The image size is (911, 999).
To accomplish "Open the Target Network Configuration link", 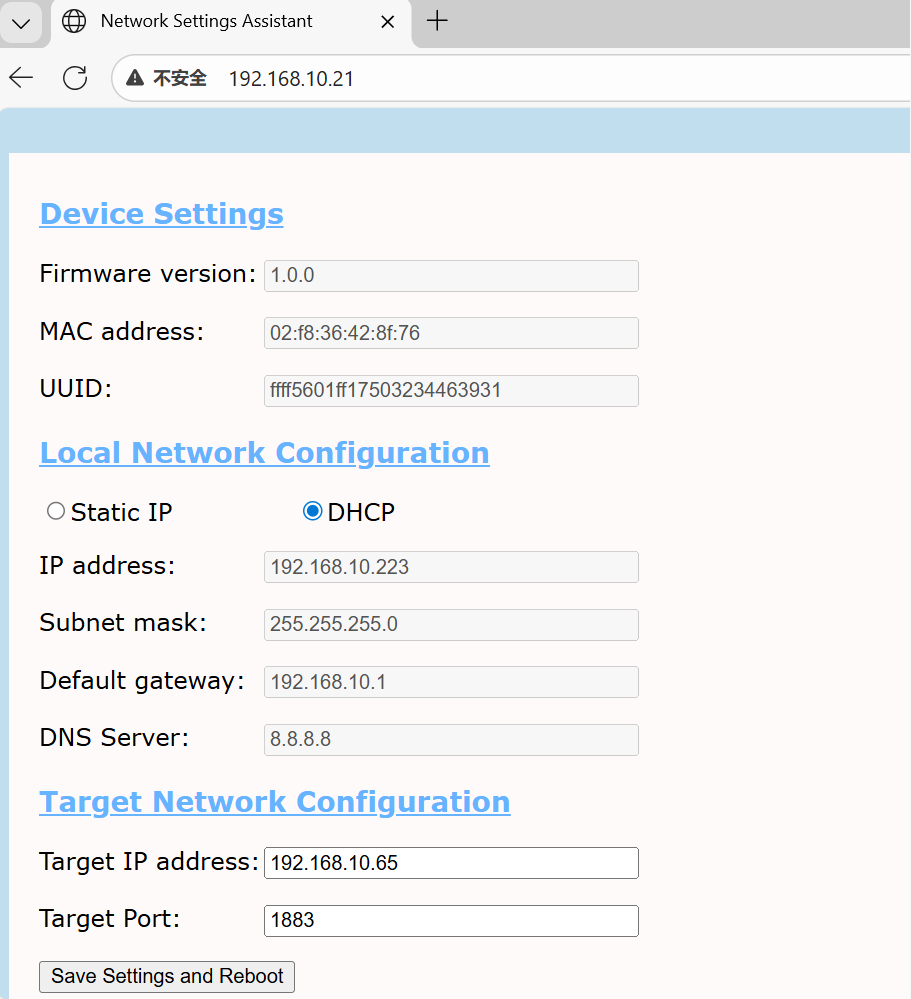I will point(274,801).
